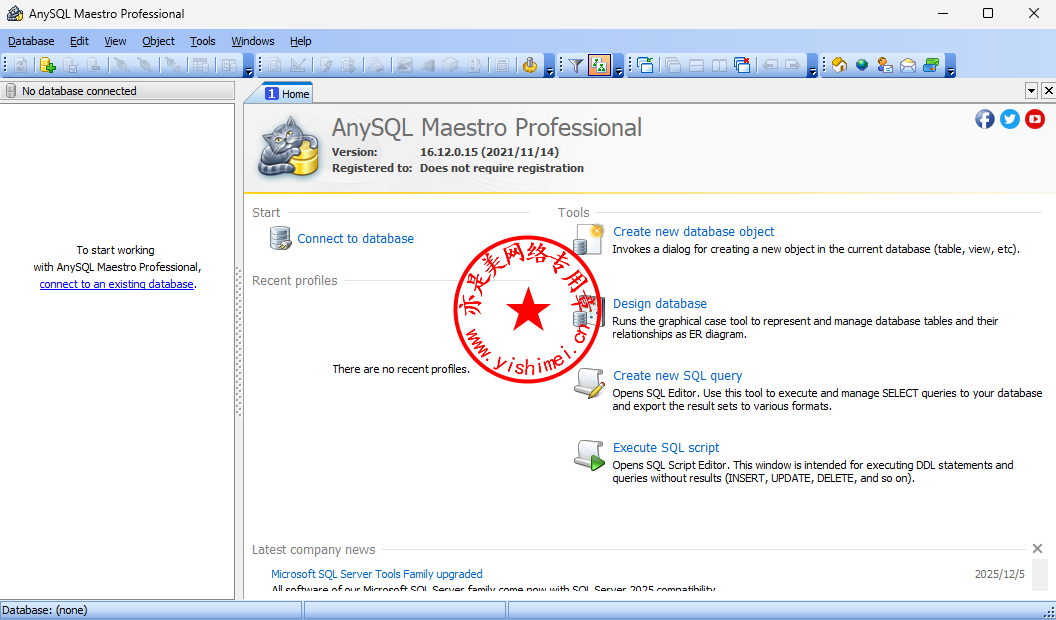Open the Database menu
Viewport: 1056px width, 620px height.
click(x=31, y=41)
